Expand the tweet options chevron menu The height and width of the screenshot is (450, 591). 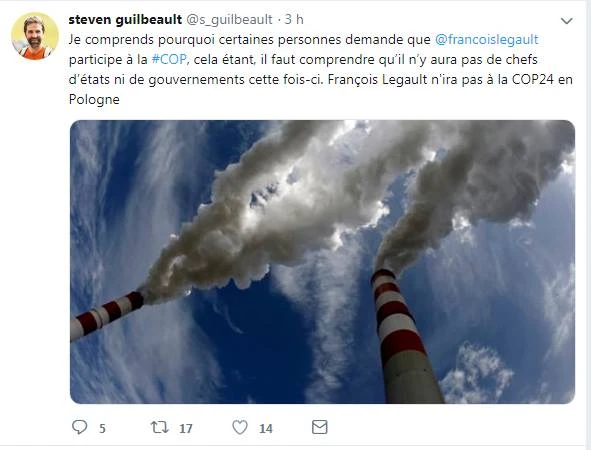coord(567,21)
